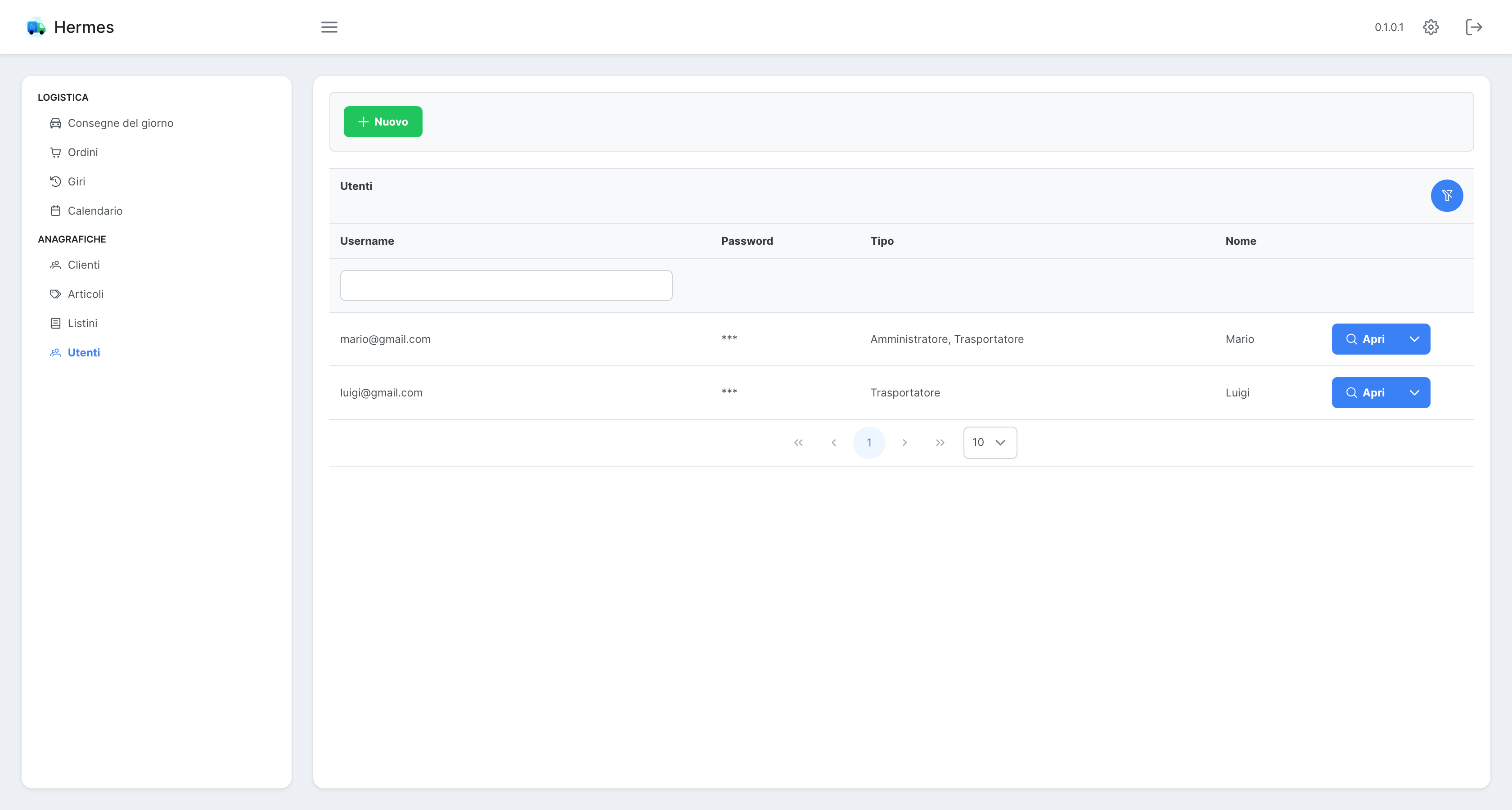Jump to the first page double arrow
This screenshot has height=810, width=1512.
tap(798, 442)
